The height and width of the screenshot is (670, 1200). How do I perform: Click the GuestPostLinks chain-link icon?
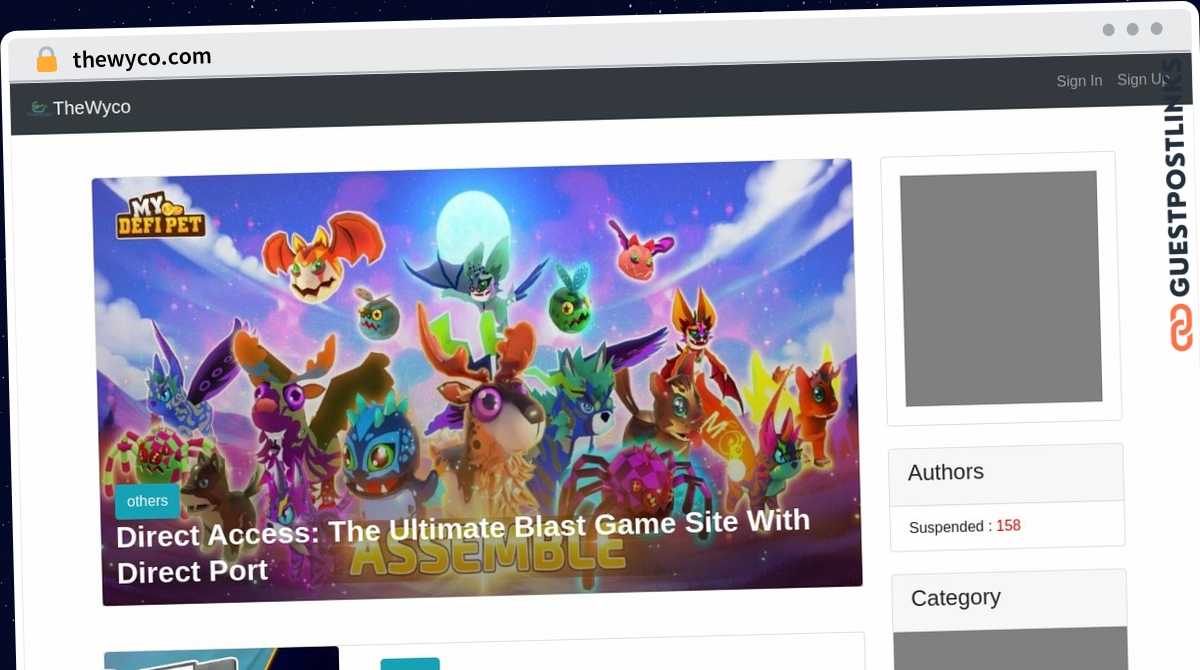(x=1182, y=327)
